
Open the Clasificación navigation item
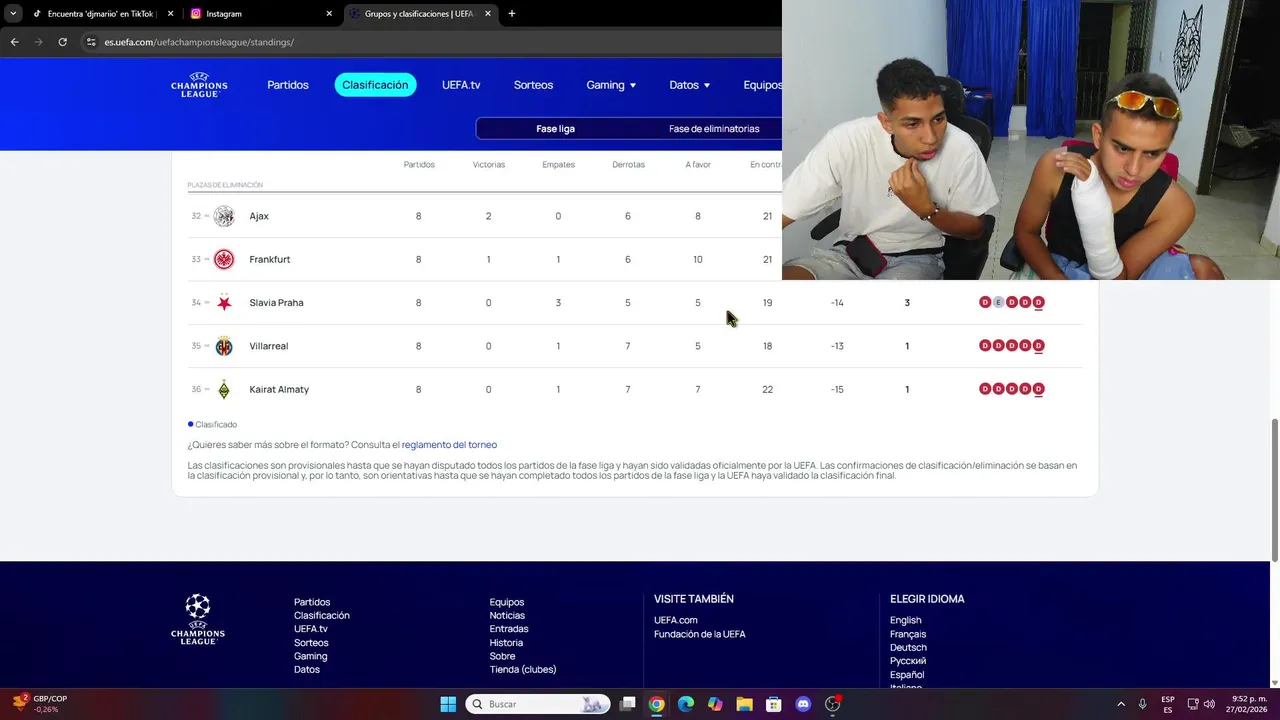pyautogui.click(x=375, y=85)
